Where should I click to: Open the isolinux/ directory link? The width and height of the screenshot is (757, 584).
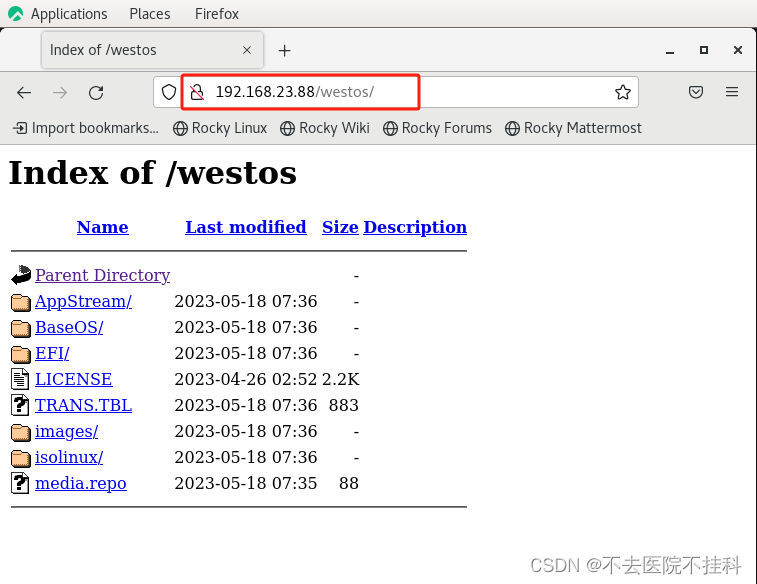pos(69,457)
